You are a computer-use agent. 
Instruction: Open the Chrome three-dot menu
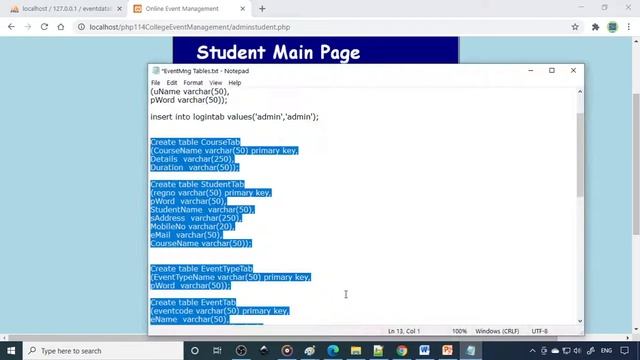tap(629, 27)
